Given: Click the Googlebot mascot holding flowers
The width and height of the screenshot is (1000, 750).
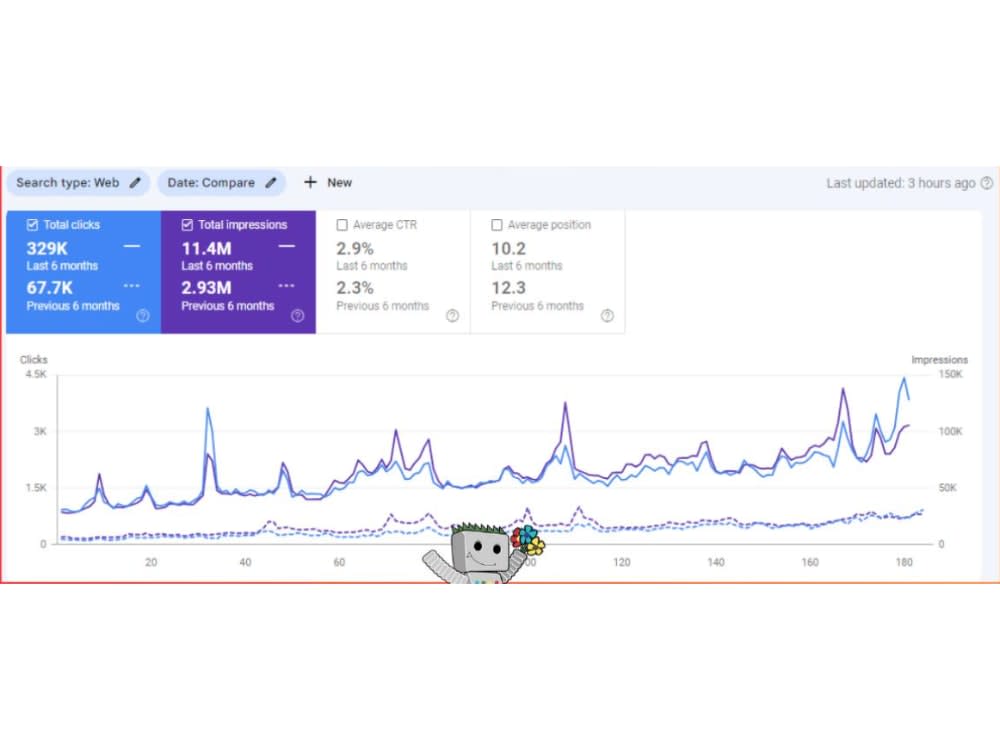Looking at the screenshot, I should (x=483, y=552).
